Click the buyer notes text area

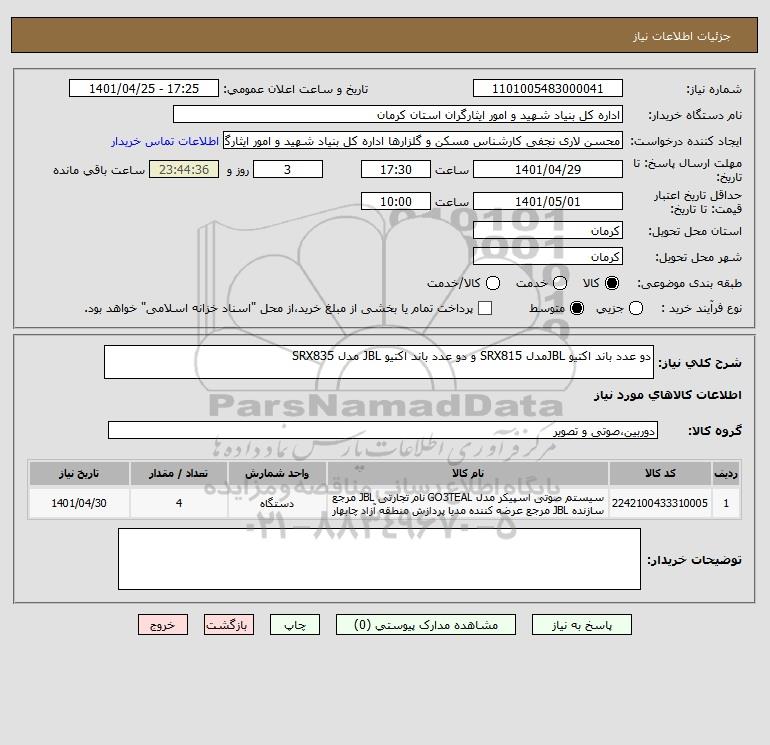tap(379, 559)
